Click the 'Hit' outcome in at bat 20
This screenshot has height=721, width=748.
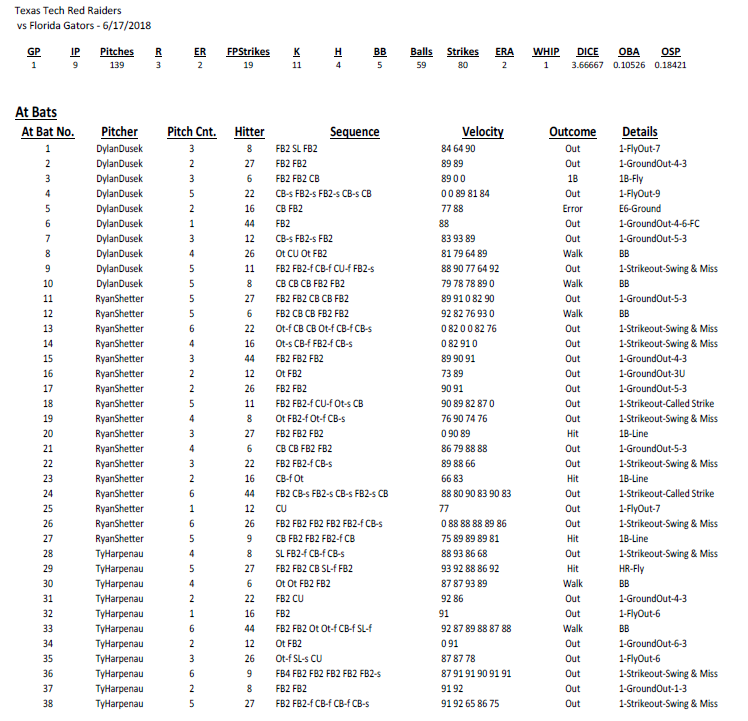(x=572, y=434)
